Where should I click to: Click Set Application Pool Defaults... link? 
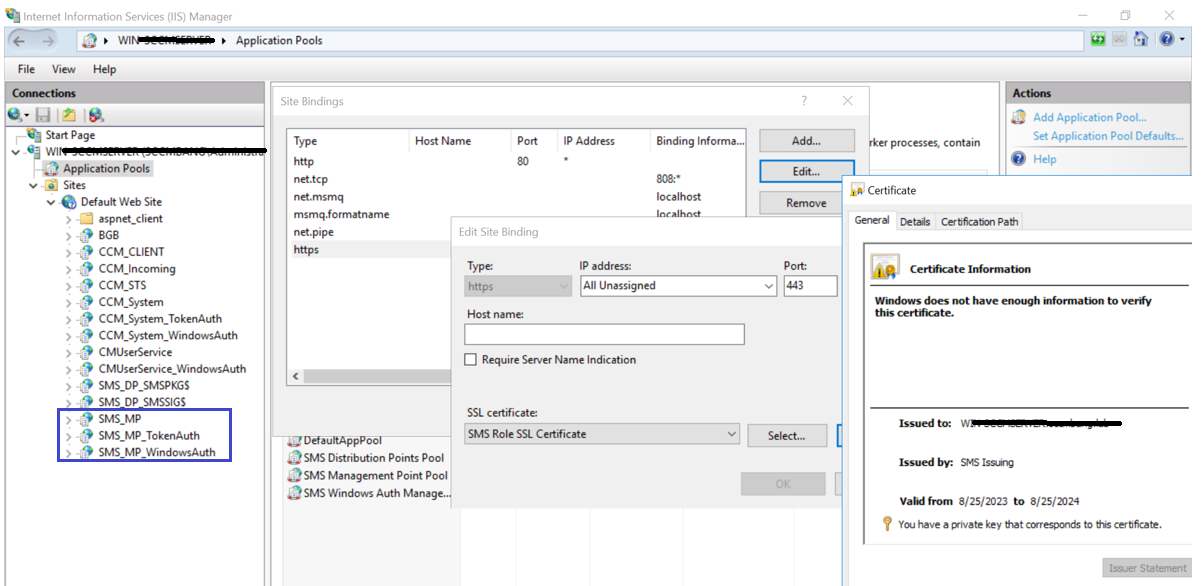pos(1108,136)
